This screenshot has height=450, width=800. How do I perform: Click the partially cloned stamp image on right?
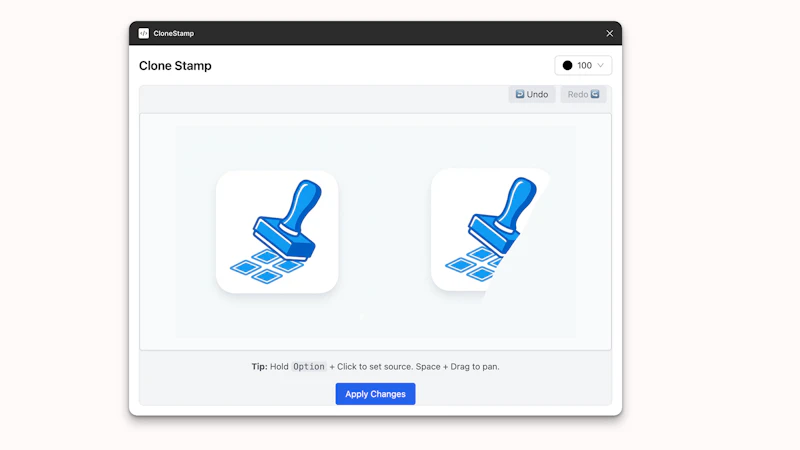point(491,230)
